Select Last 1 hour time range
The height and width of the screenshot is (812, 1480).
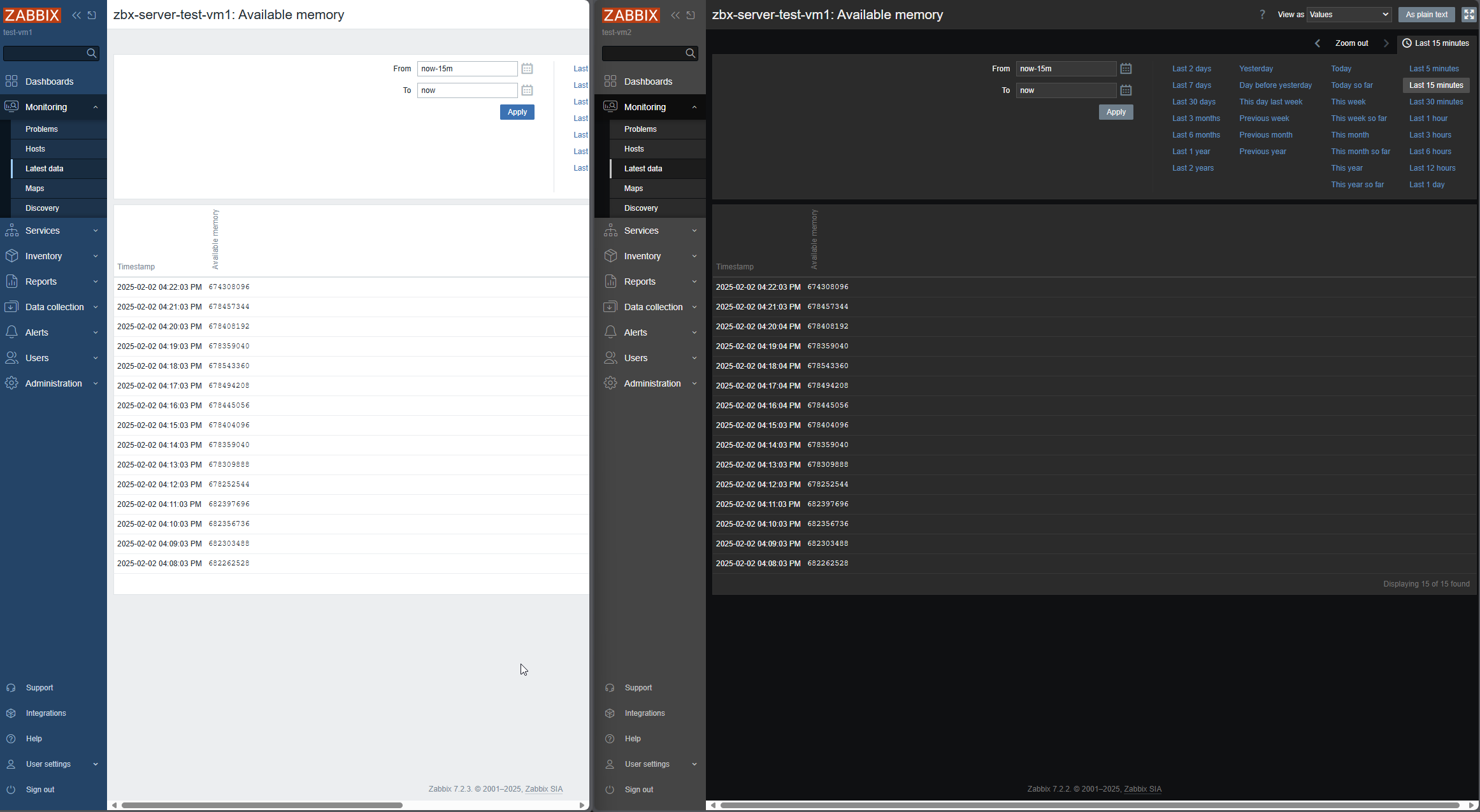pyautogui.click(x=1428, y=118)
